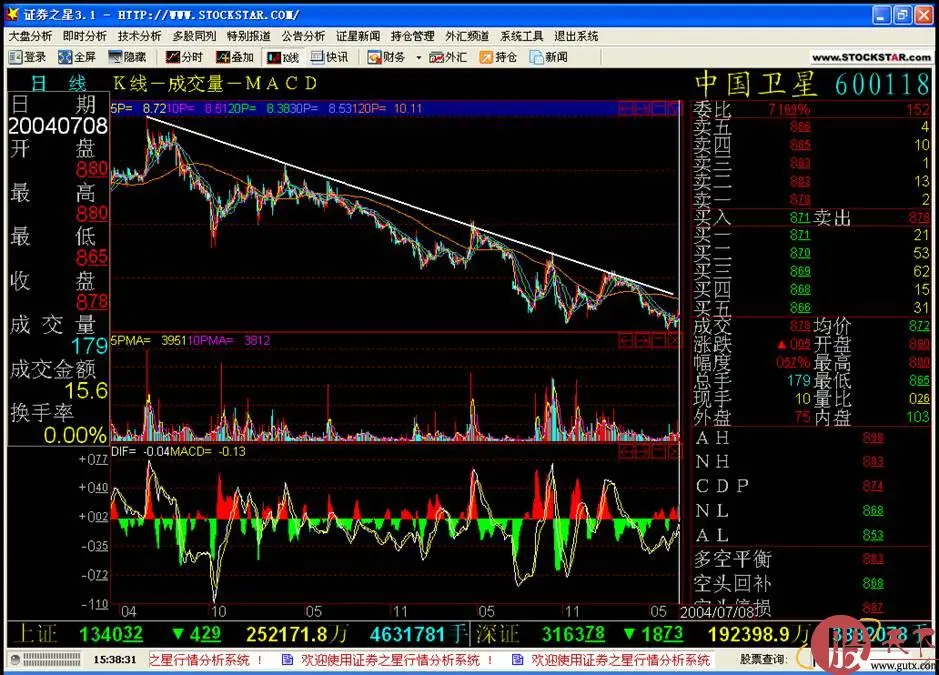
Task: Open the 技术分析 menu
Action: point(140,36)
